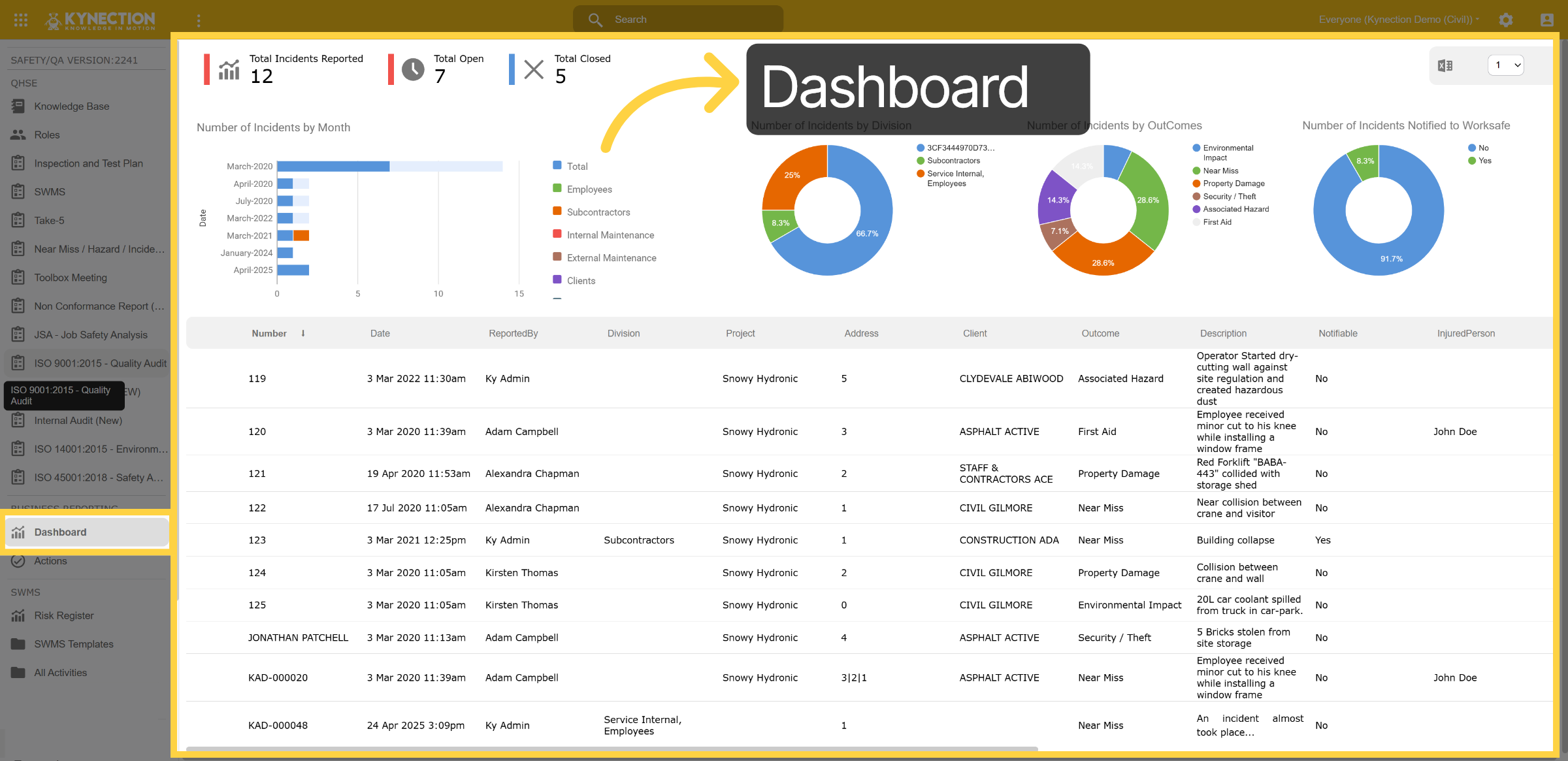1568x761 pixels.
Task: Select Dashboard in the sidebar
Action: (x=86, y=532)
